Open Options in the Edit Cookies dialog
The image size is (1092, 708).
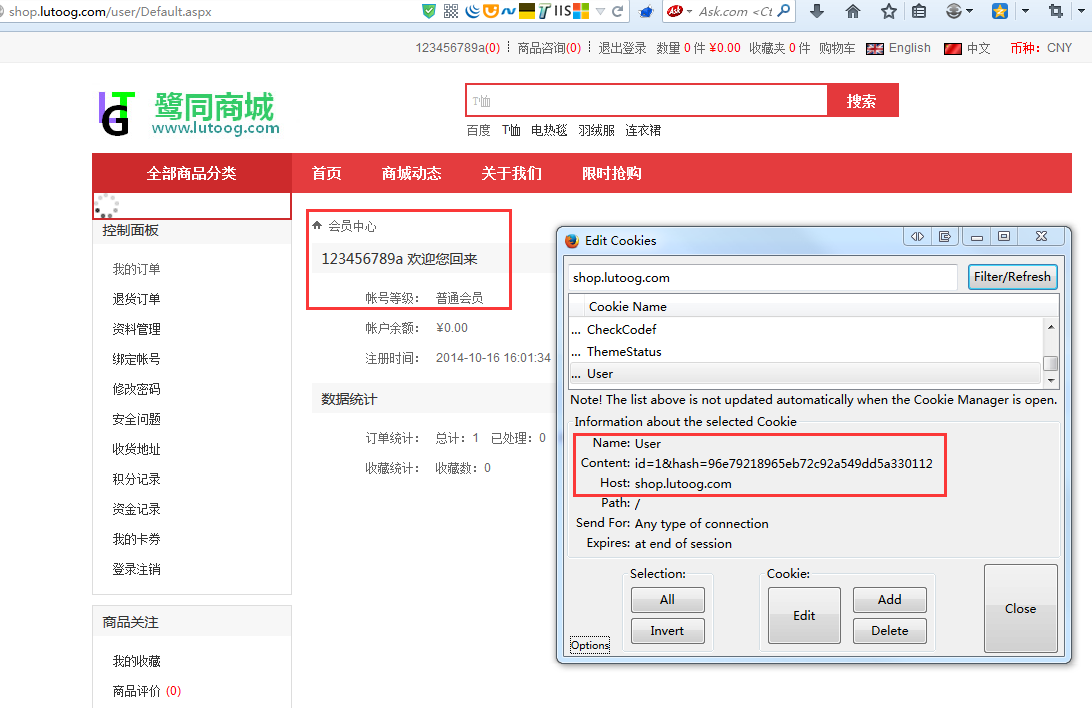pos(590,645)
